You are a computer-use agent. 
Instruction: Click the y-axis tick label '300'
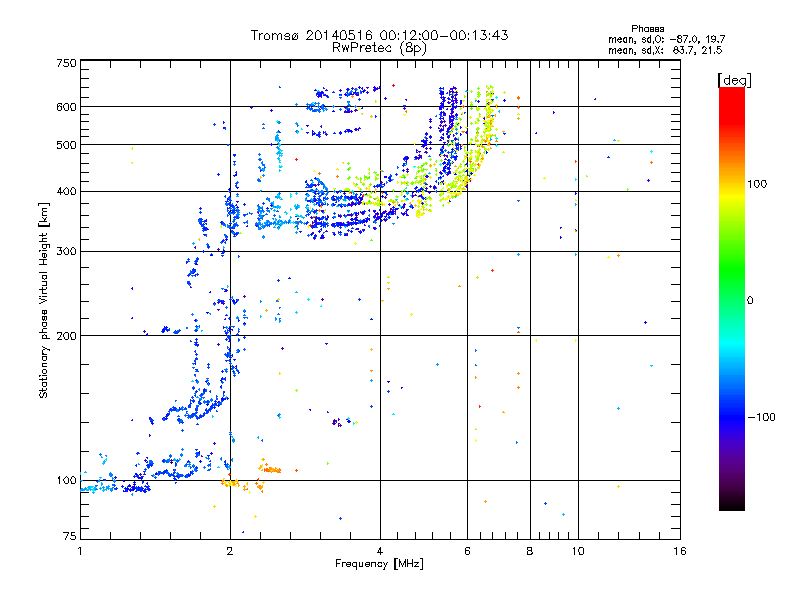point(66,252)
